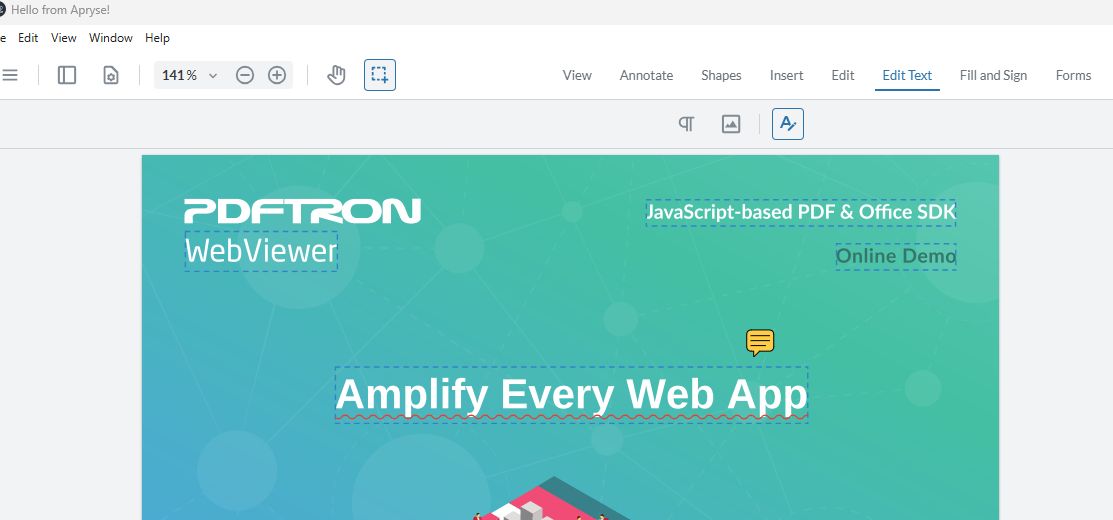Open the Help menu
This screenshot has width=1113, height=520.
157,38
